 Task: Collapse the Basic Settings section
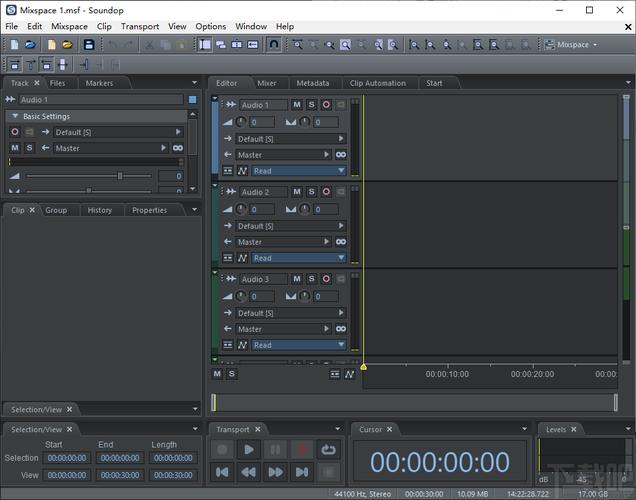(15, 116)
